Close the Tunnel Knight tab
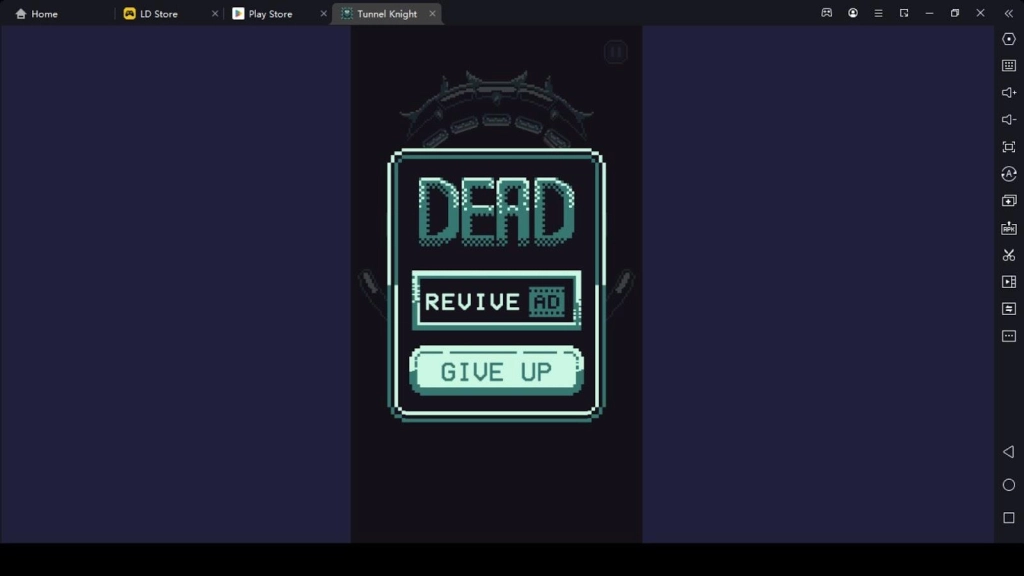This screenshot has width=1024, height=576. 432,14
